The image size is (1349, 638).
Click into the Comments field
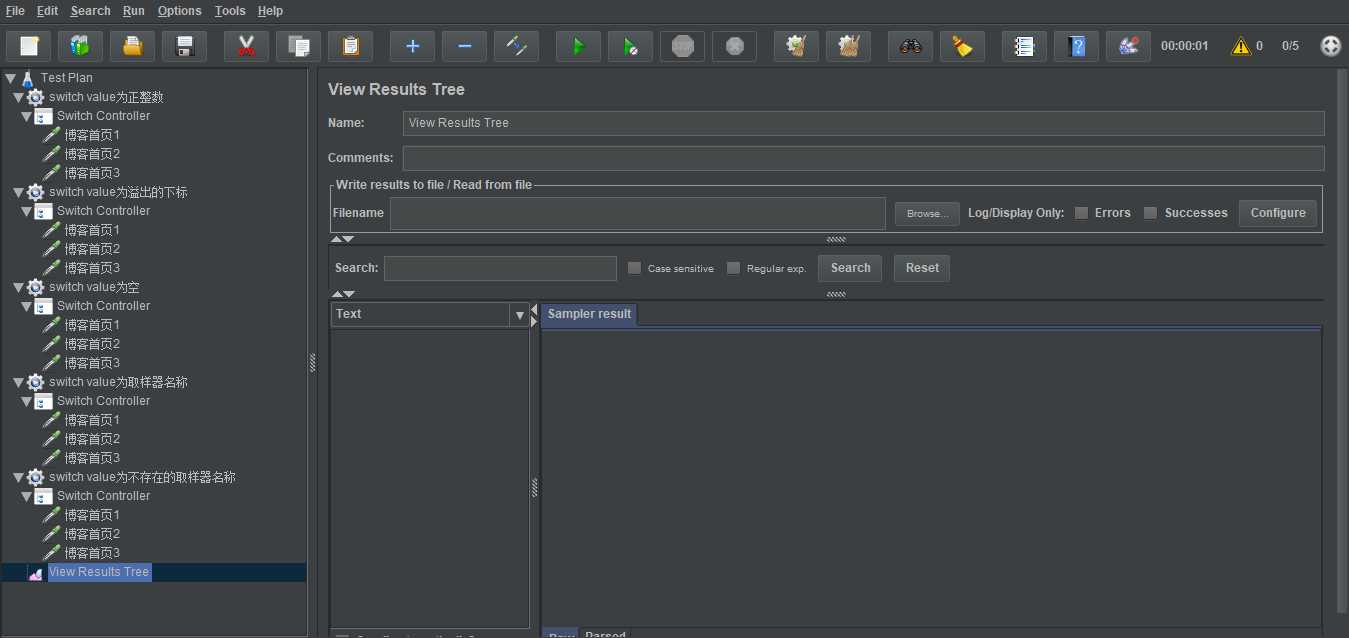[864, 158]
